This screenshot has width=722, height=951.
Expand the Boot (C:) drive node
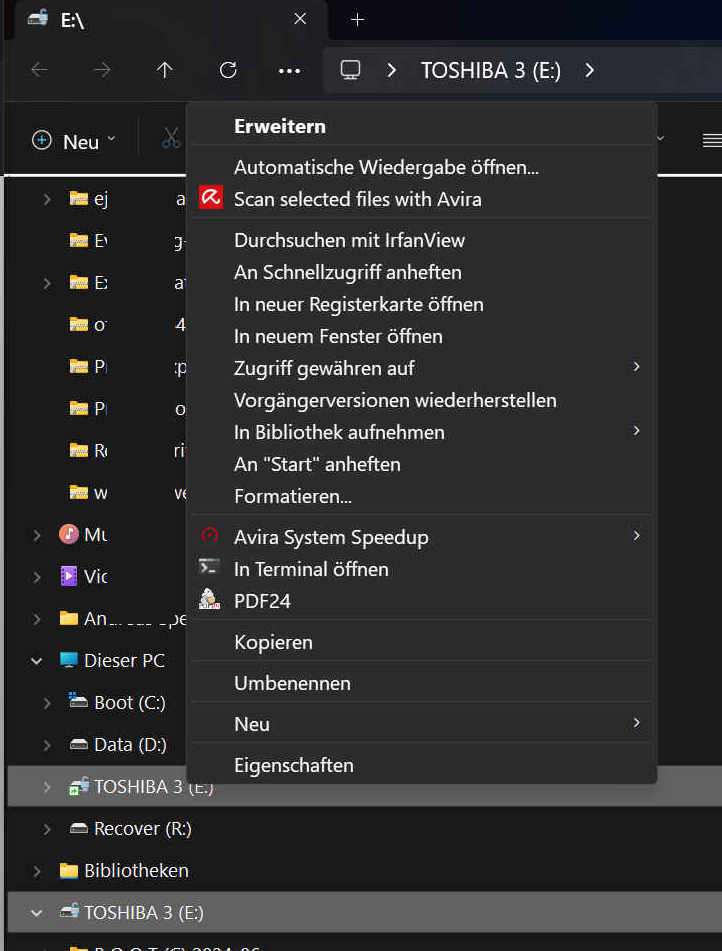[47, 703]
